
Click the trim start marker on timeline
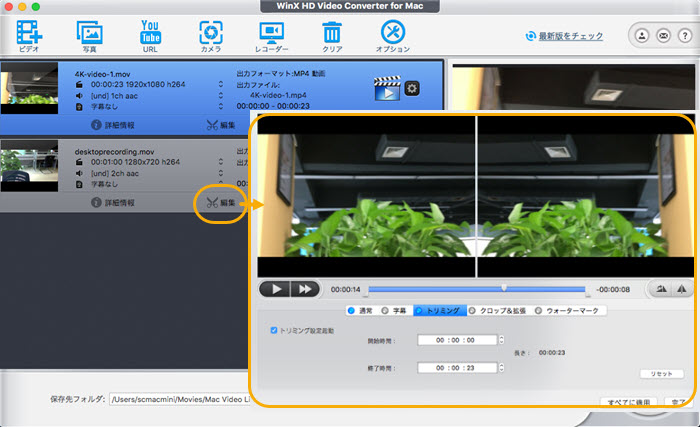point(366,293)
